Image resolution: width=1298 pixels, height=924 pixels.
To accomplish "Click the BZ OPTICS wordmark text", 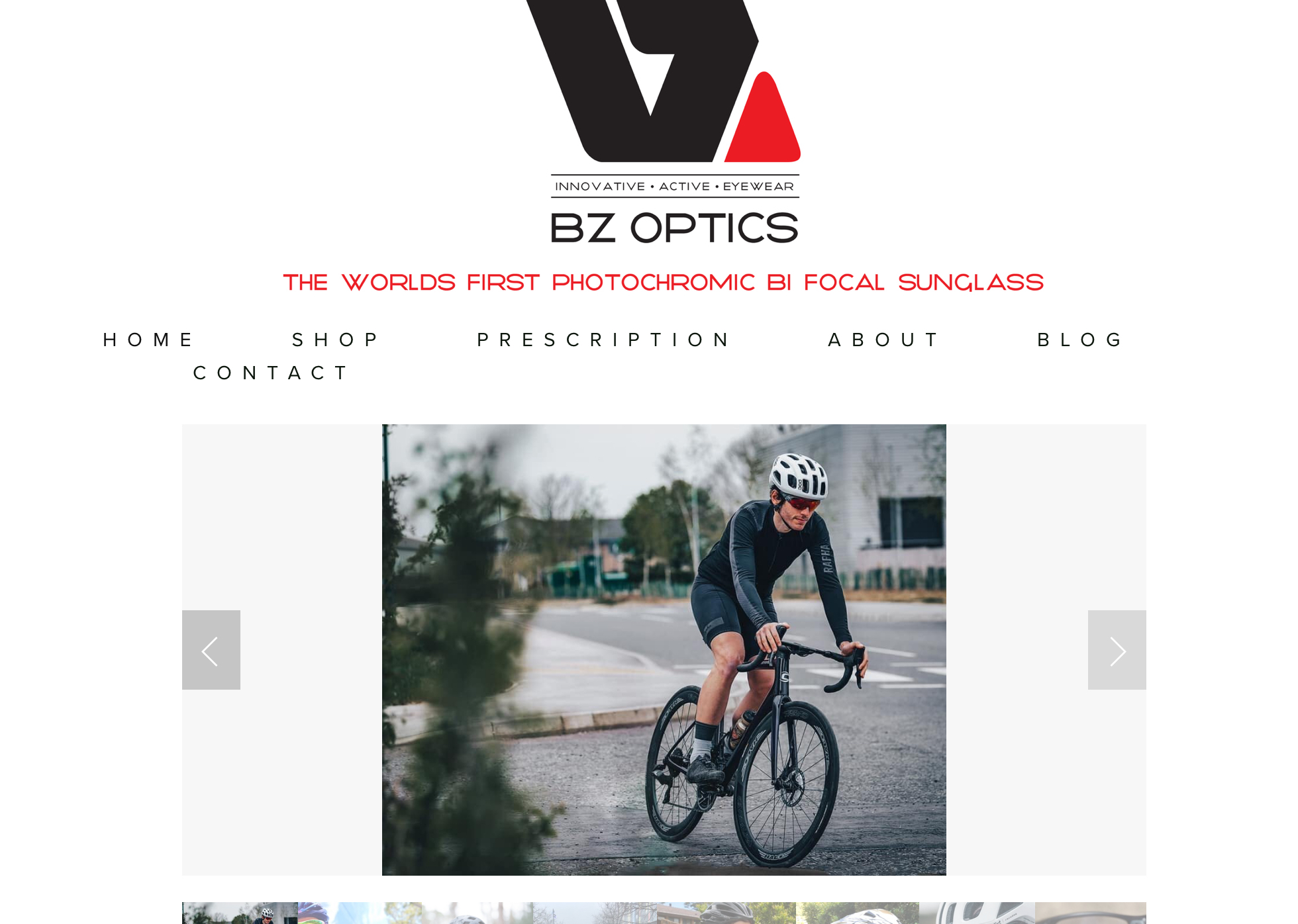I will pos(674,228).
